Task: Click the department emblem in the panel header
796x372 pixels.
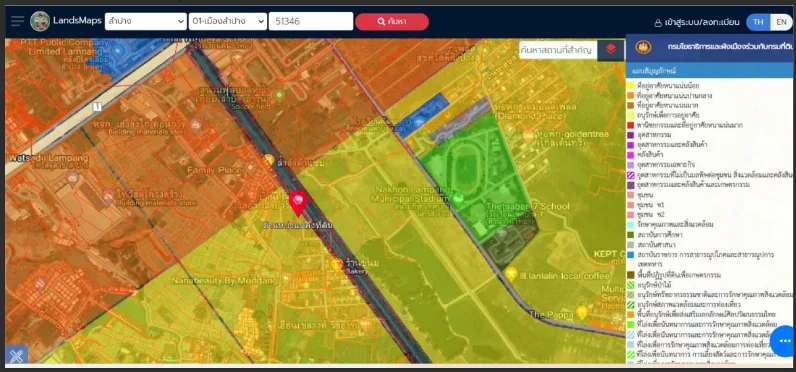Action: (x=643, y=47)
